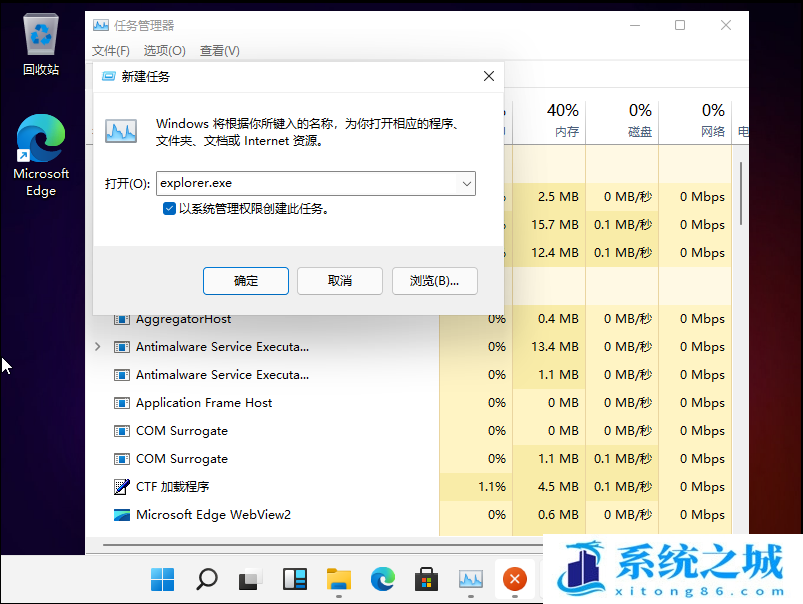Image resolution: width=803 pixels, height=604 pixels.
Task: Open the 查看(V) menu
Action: (x=219, y=51)
